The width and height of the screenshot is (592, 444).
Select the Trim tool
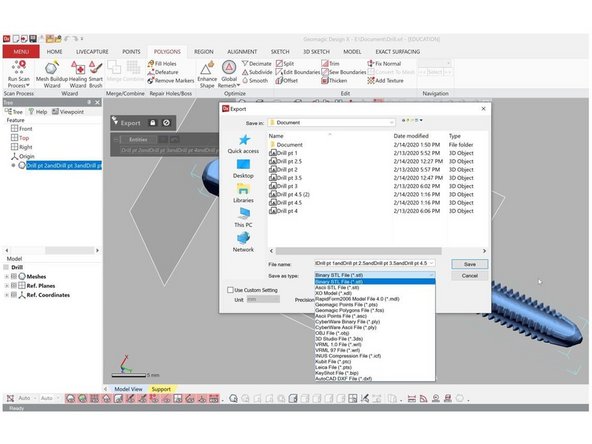(x=330, y=63)
